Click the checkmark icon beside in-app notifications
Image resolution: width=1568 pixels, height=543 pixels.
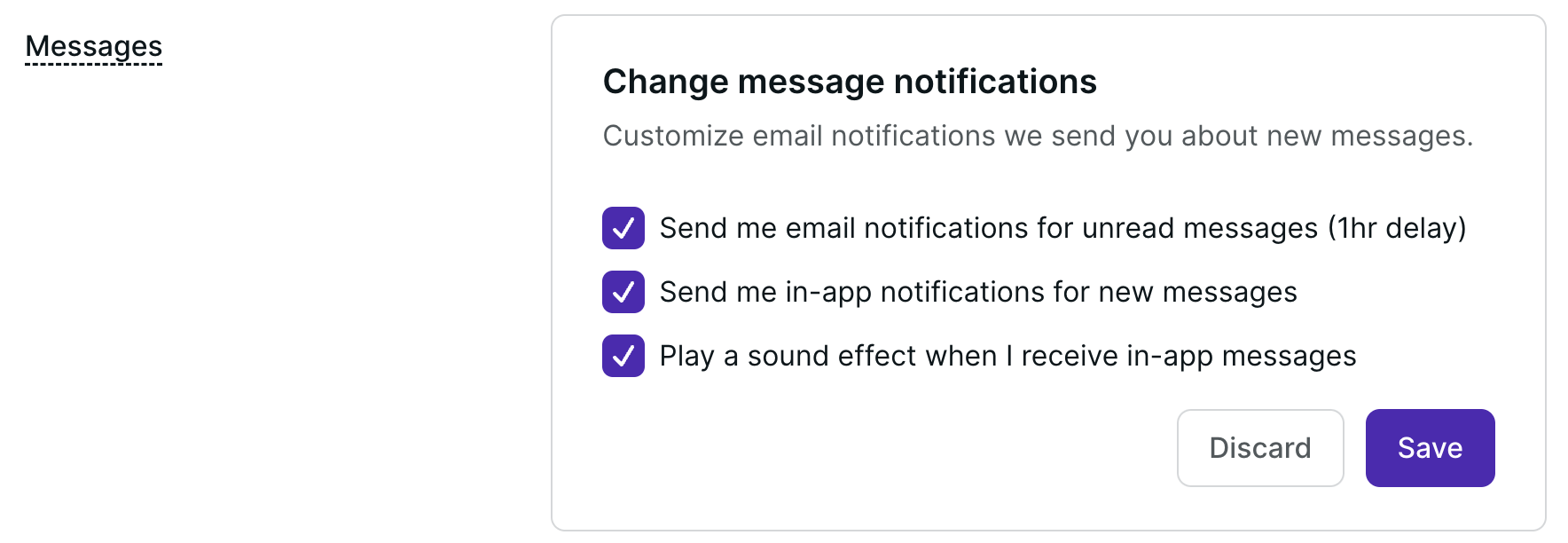[x=623, y=292]
